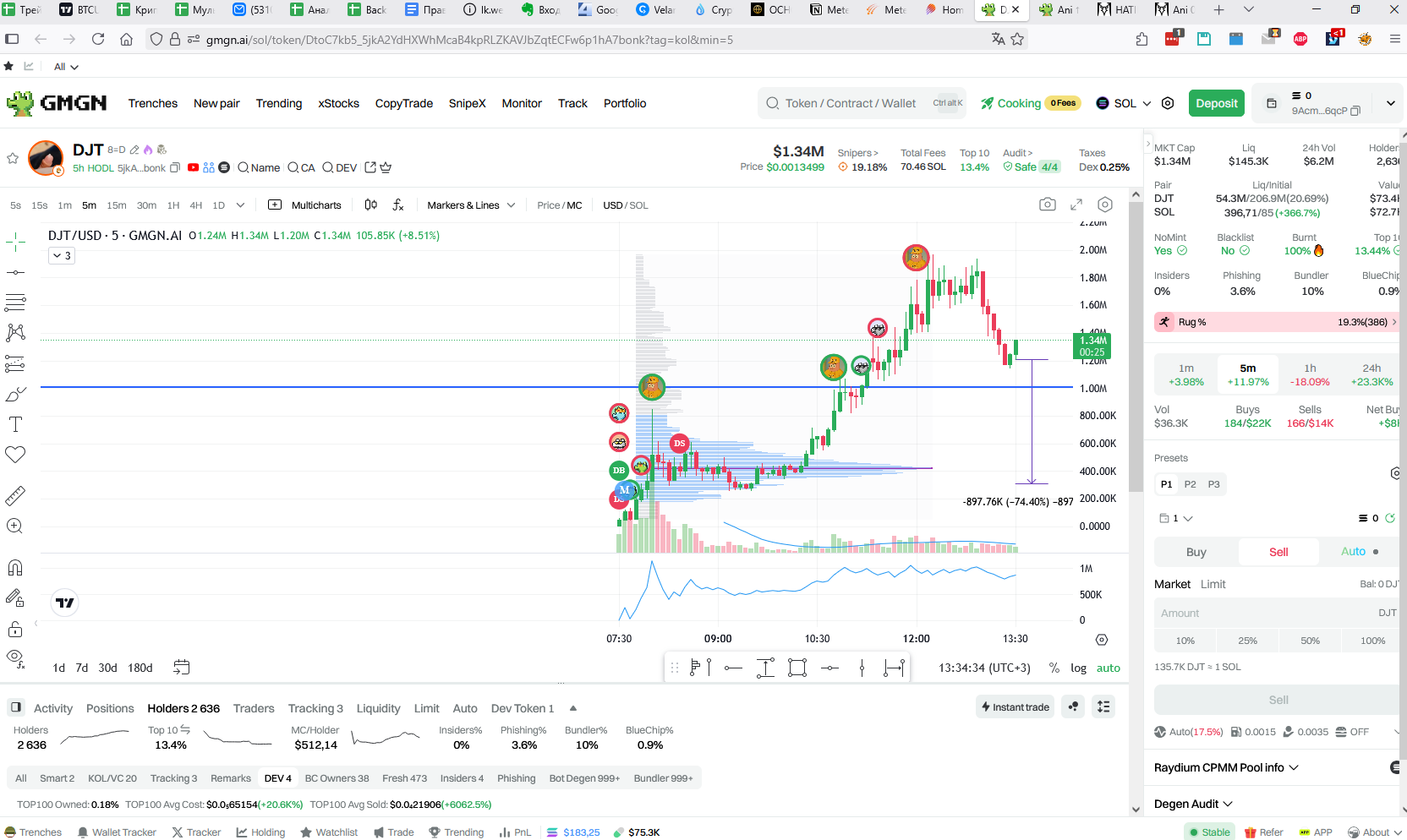Open the token's YouTube link

(194, 167)
